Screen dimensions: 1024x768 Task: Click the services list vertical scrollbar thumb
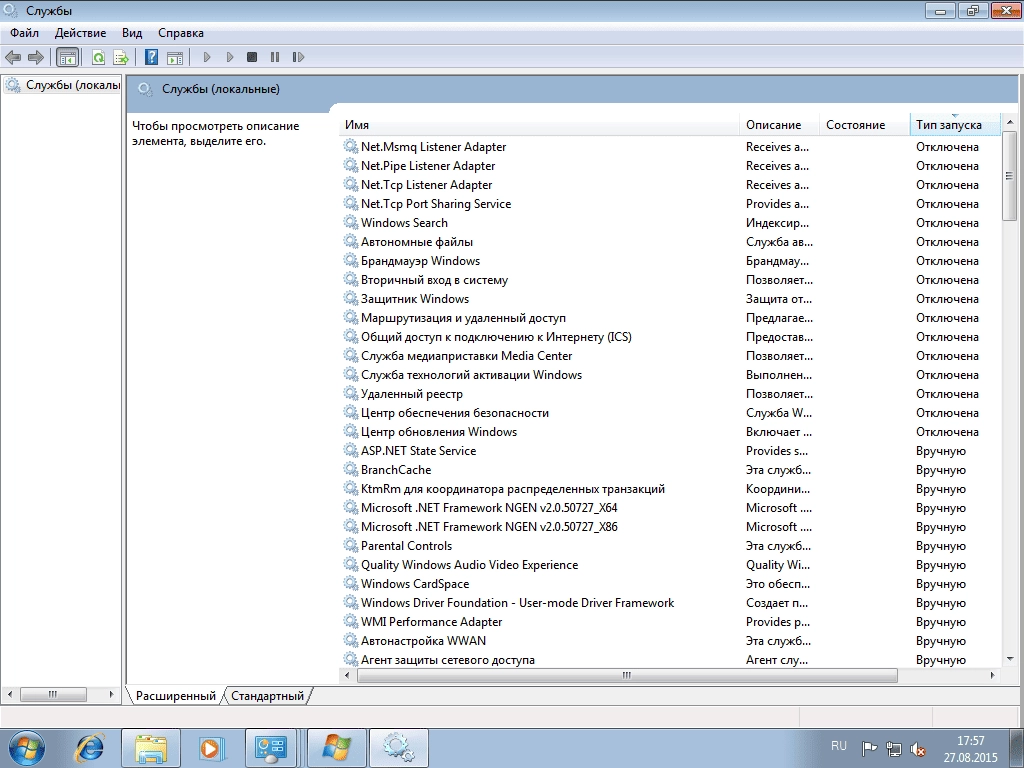pos(1010,175)
